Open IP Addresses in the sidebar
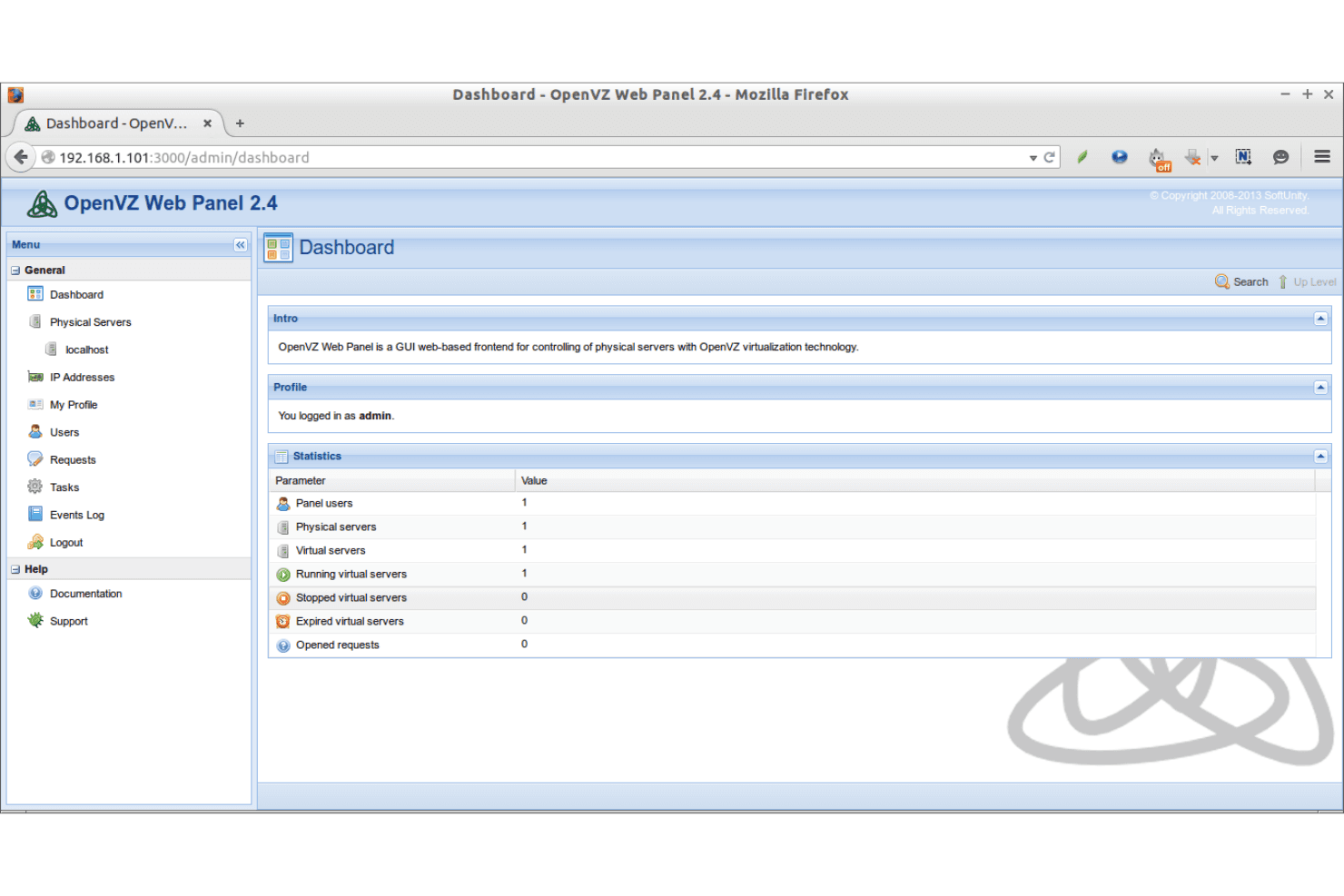Screen dimensions: 1344x896 pyautogui.click(x=82, y=378)
